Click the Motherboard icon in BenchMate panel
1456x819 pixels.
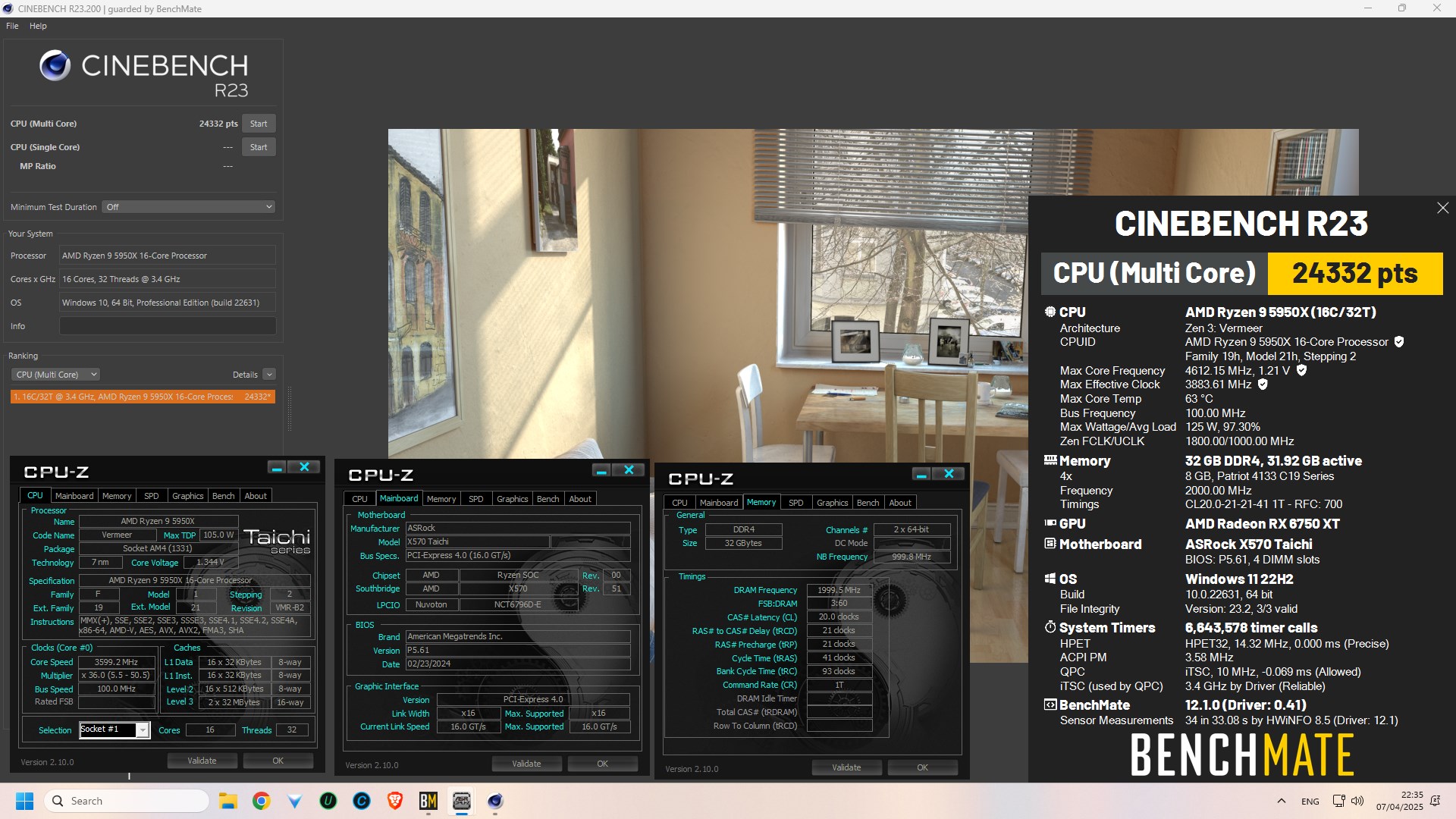click(1050, 544)
